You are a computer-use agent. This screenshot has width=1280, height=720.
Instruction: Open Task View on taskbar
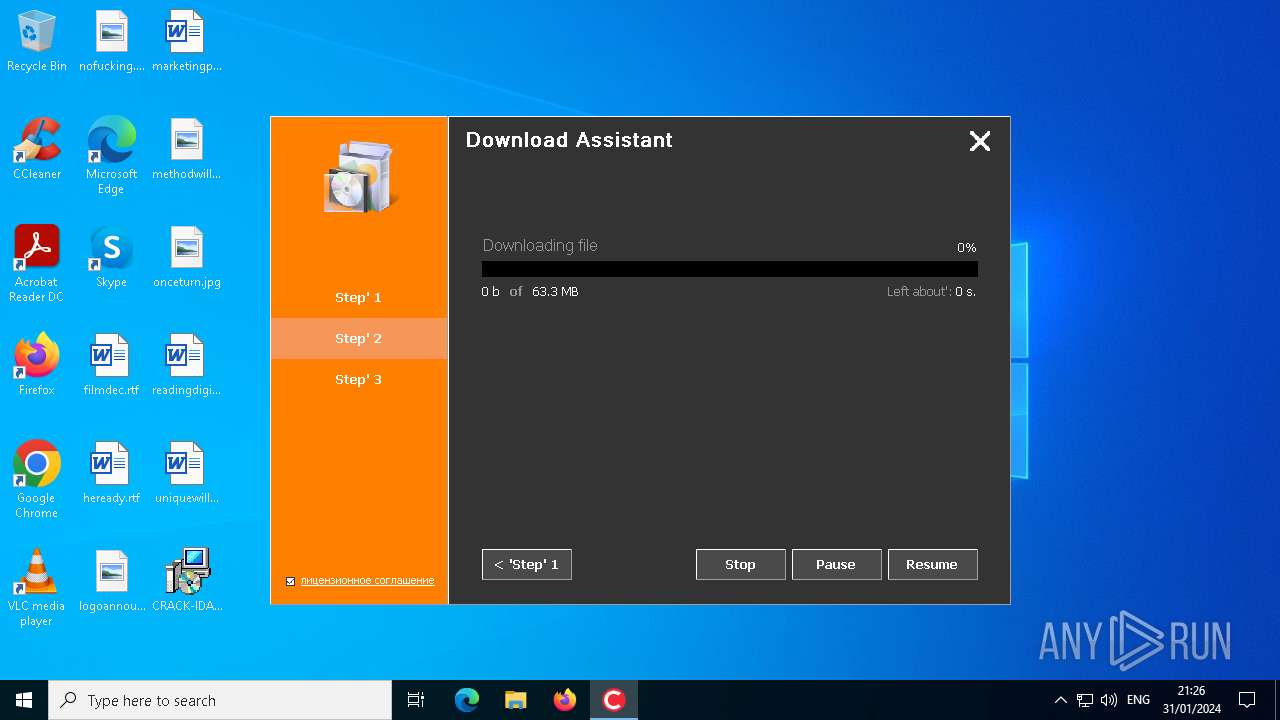pos(416,700)
